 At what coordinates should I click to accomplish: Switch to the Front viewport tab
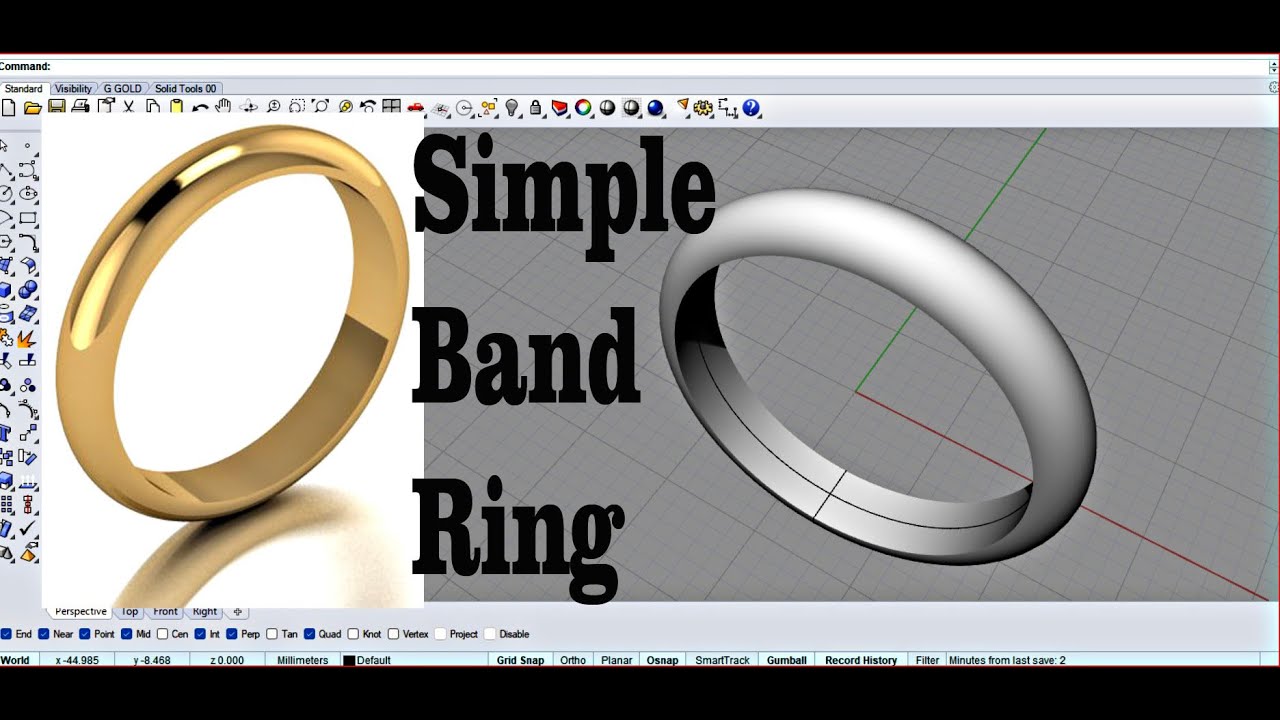click(165, 611)
